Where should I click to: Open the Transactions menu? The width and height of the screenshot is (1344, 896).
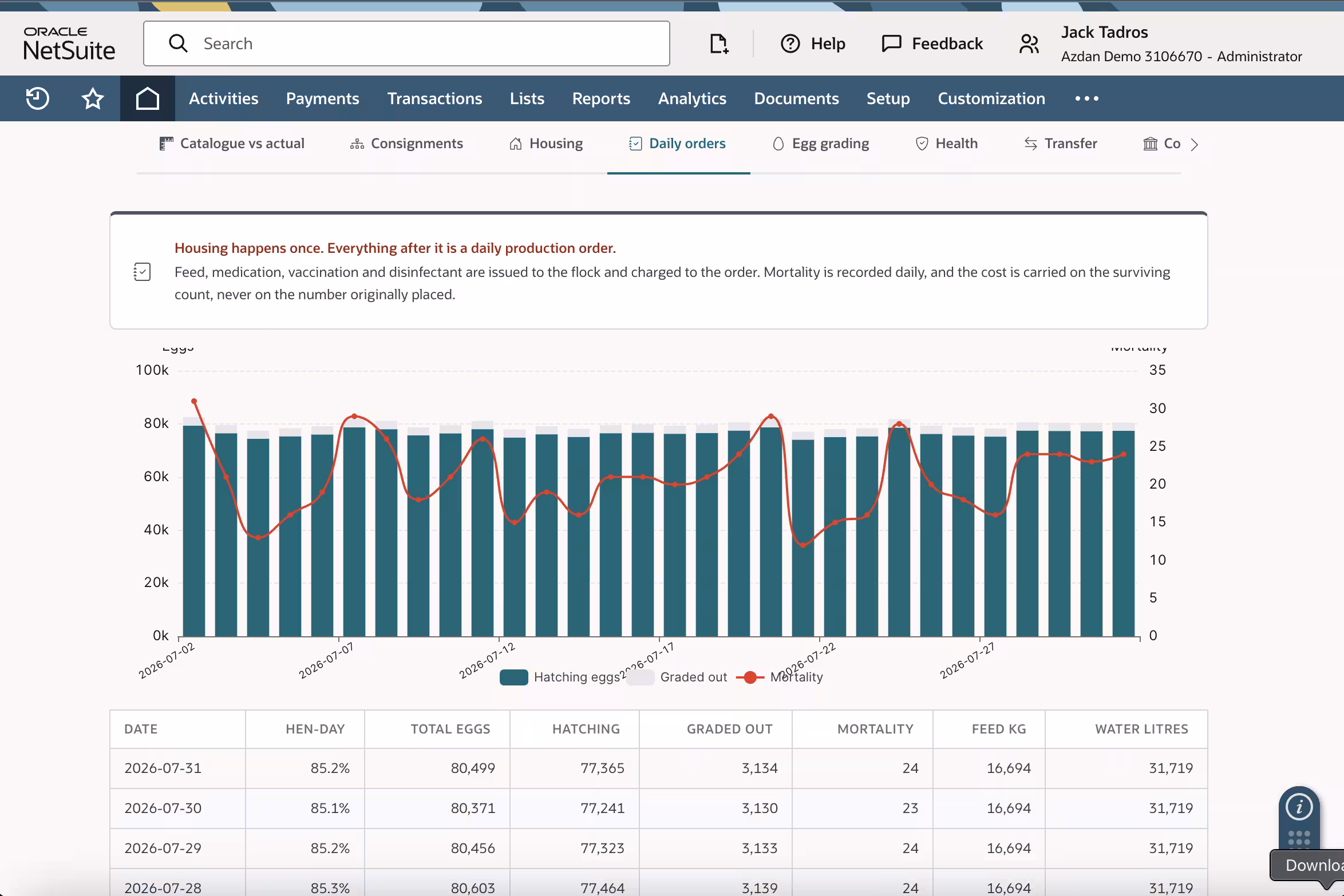tap(435, 98)
